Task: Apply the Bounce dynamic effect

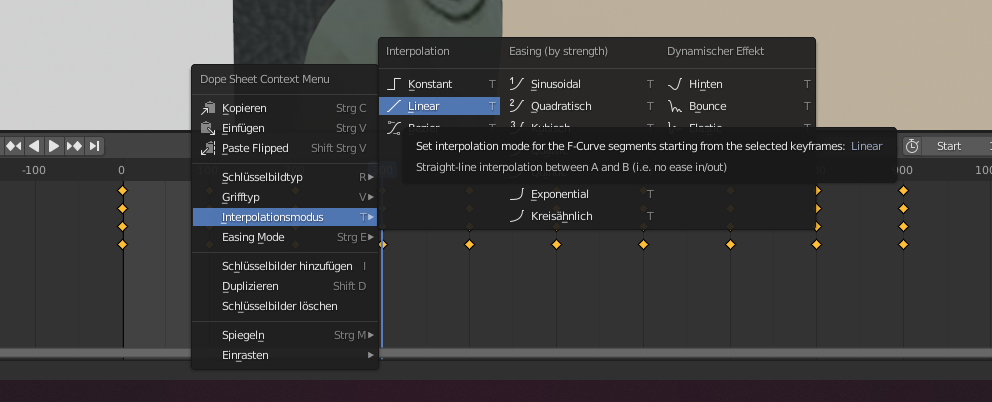Action: (x=707, y=106)
